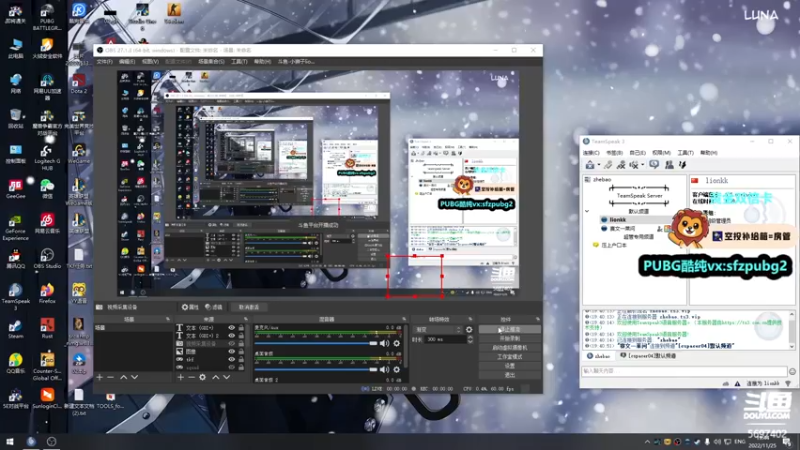This screenshot has width=800, height=450.
Task: Click 工作室模式 studio mode button
Action: [510, 357]
